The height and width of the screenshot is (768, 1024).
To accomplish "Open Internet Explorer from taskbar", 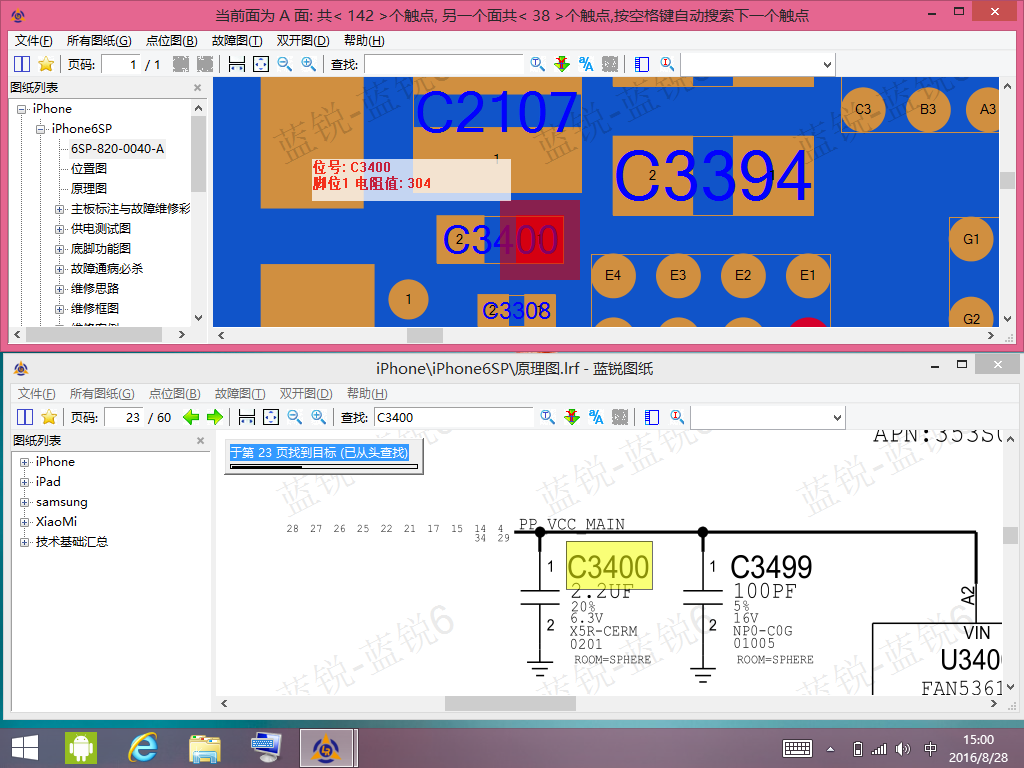I will click(x=142, y=748).
